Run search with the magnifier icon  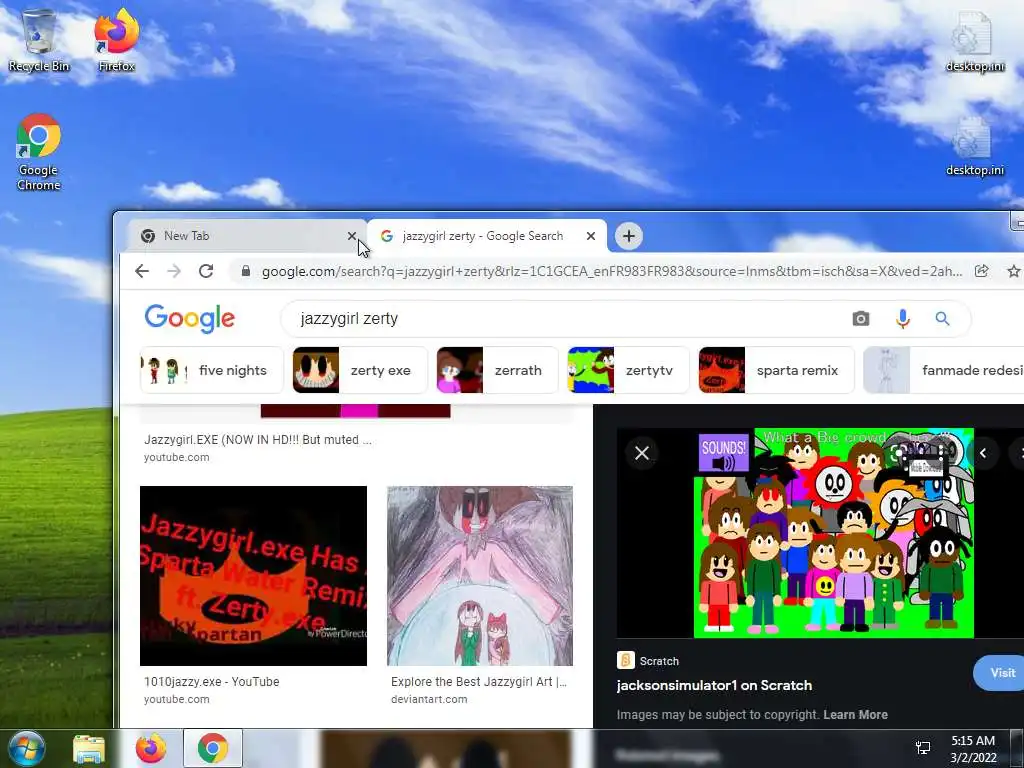942,319
